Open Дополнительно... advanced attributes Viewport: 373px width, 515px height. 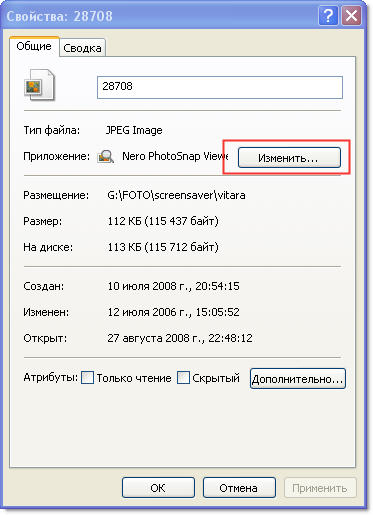pyautogui.click(x=298, y=379)
